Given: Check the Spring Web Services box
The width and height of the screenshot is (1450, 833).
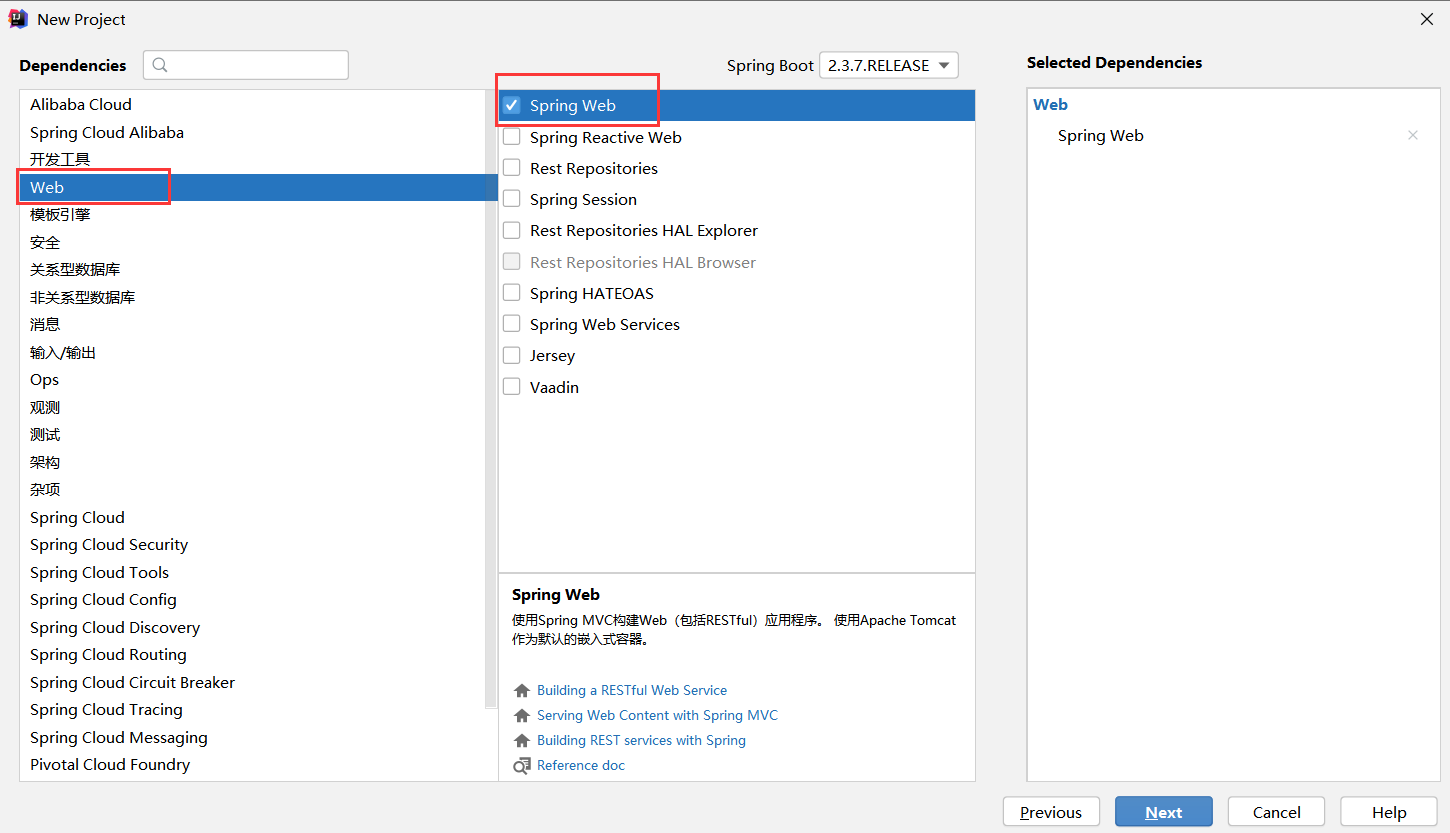Looking at the screenshot, I should pos(512,324).
